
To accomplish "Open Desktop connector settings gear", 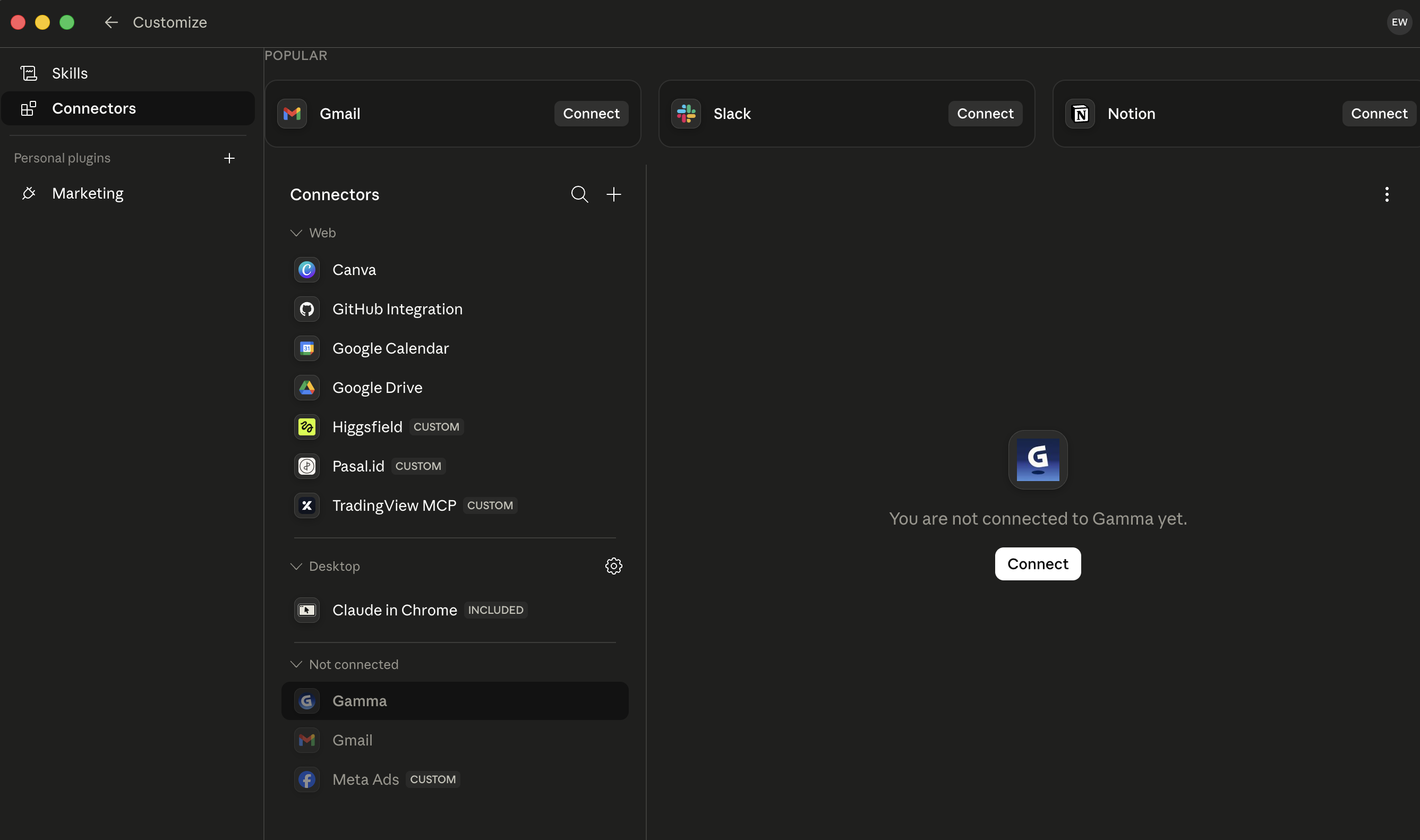I will (613, 566).
